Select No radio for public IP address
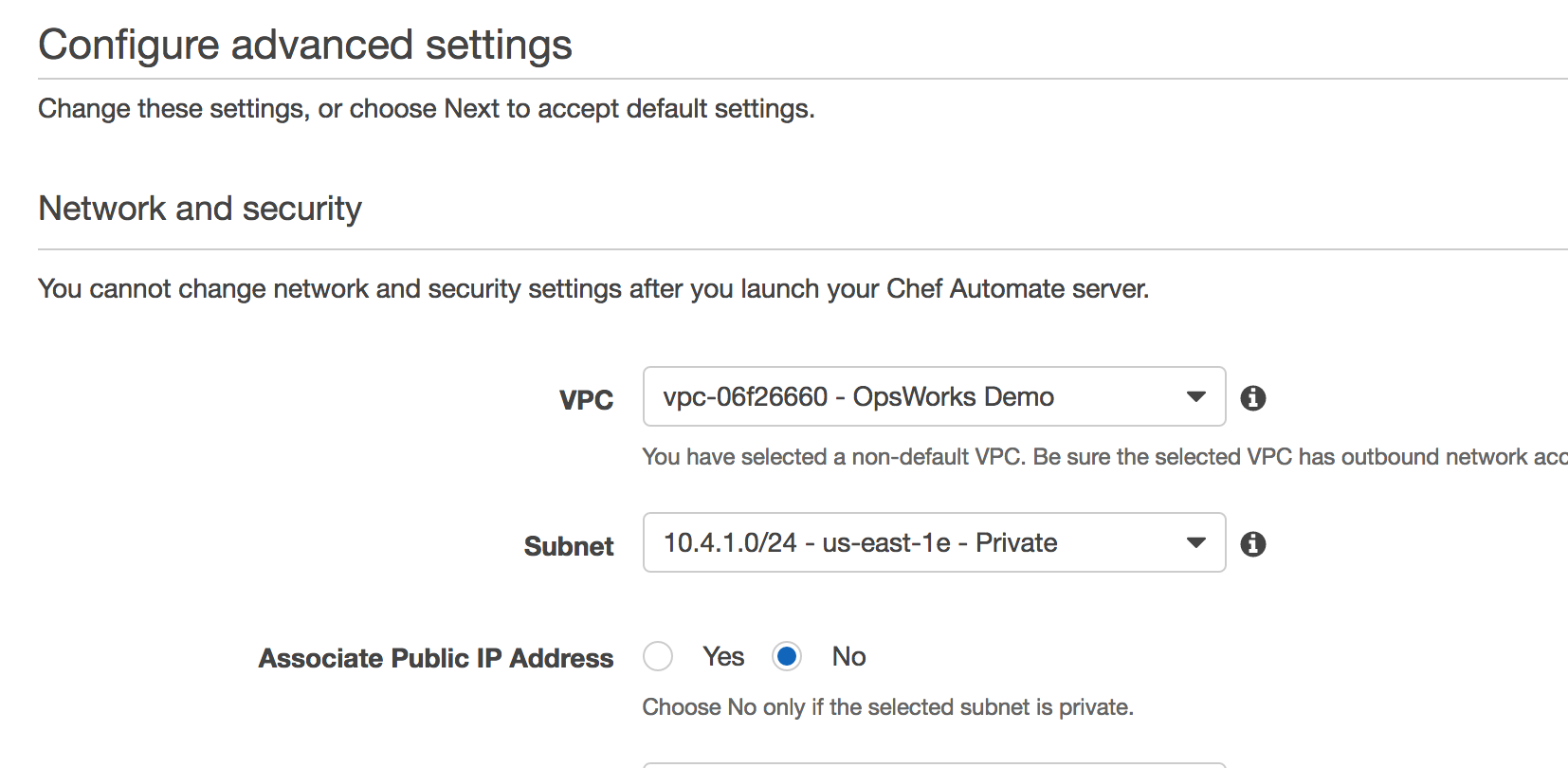 [x=786, y=656]
